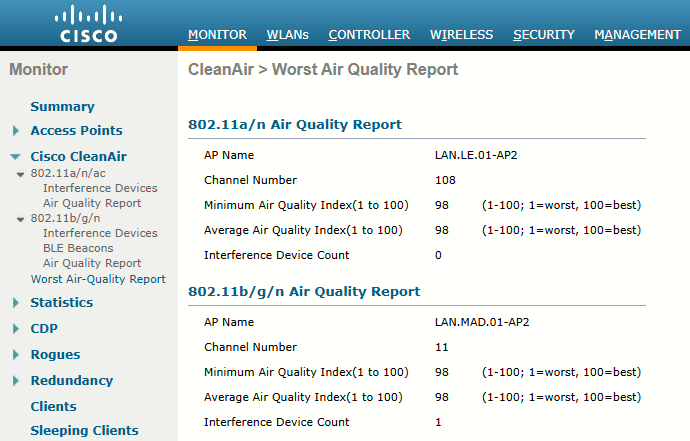This screenshot has width=690, height=441.
Task: Click Interference Device Count value 1
Action: coord(438,423)
